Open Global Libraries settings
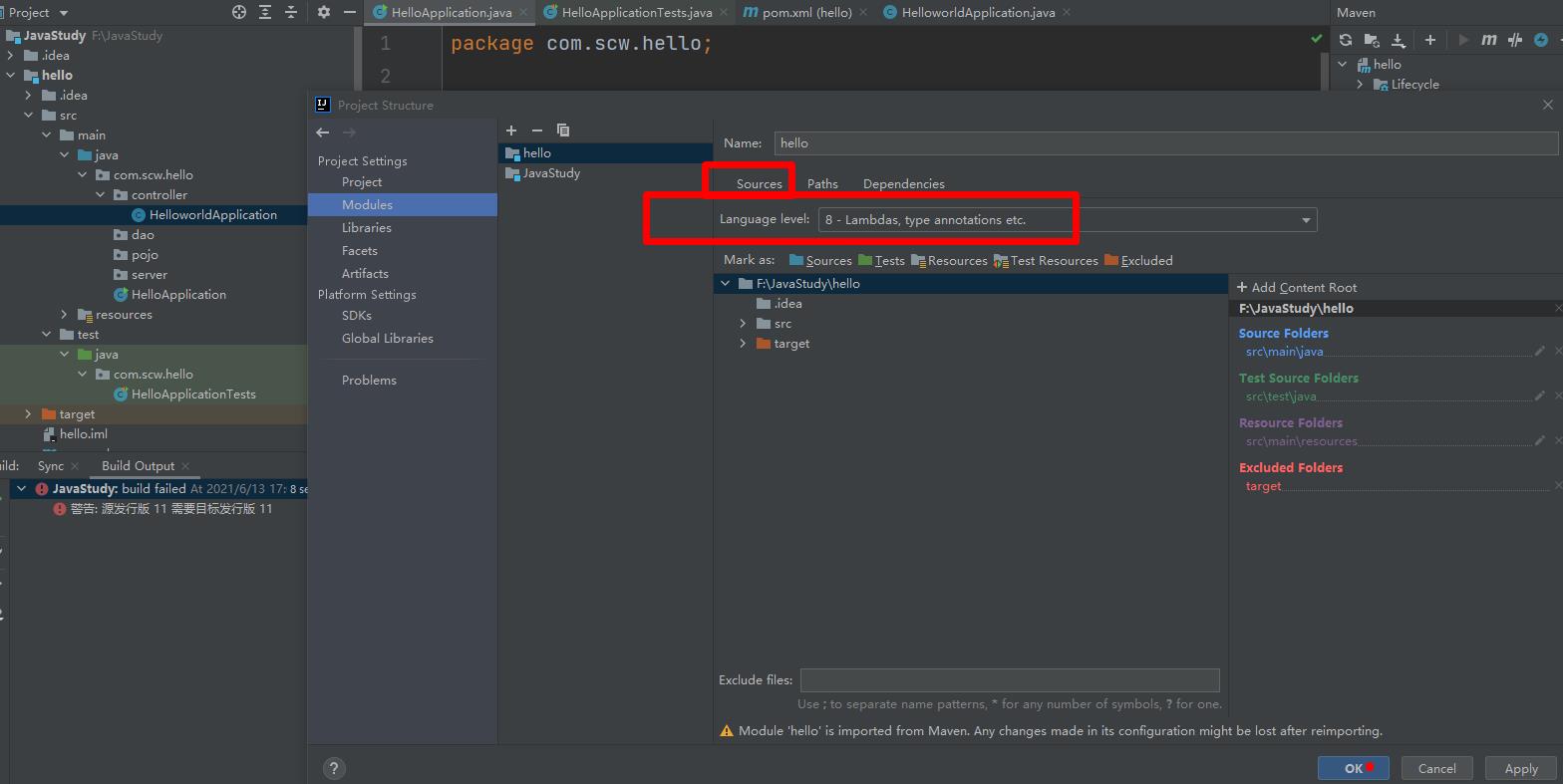This screenshot has height=784, width=1563. [x=388, y=339]
